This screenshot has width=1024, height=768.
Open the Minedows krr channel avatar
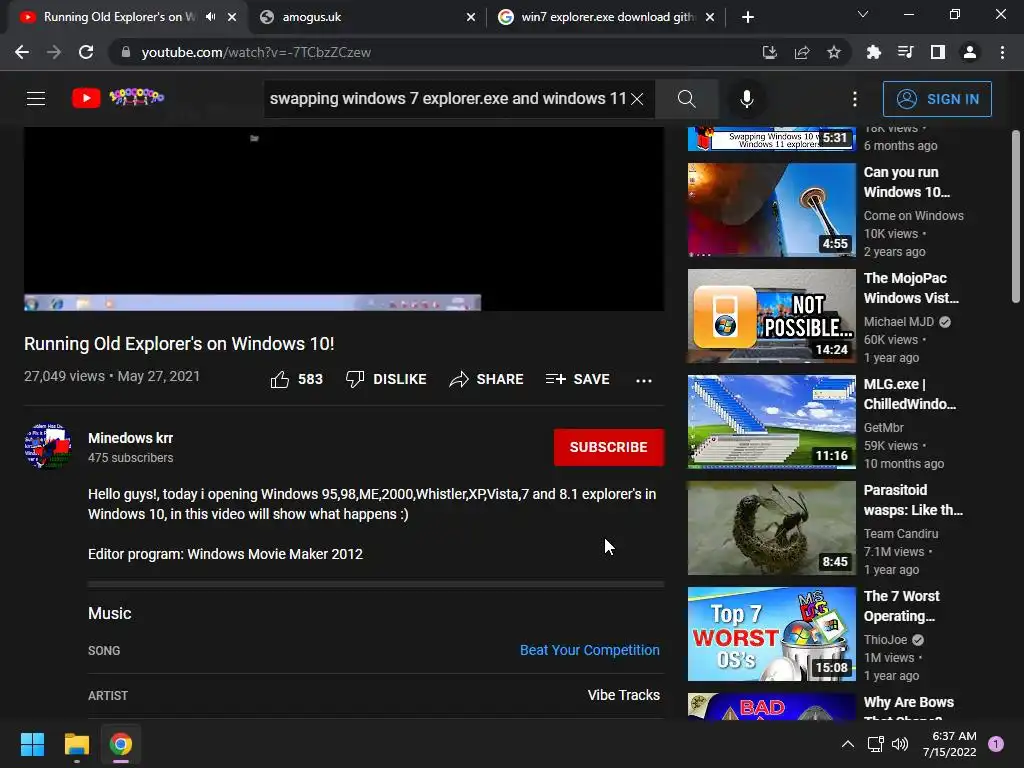tap(48, 446)
